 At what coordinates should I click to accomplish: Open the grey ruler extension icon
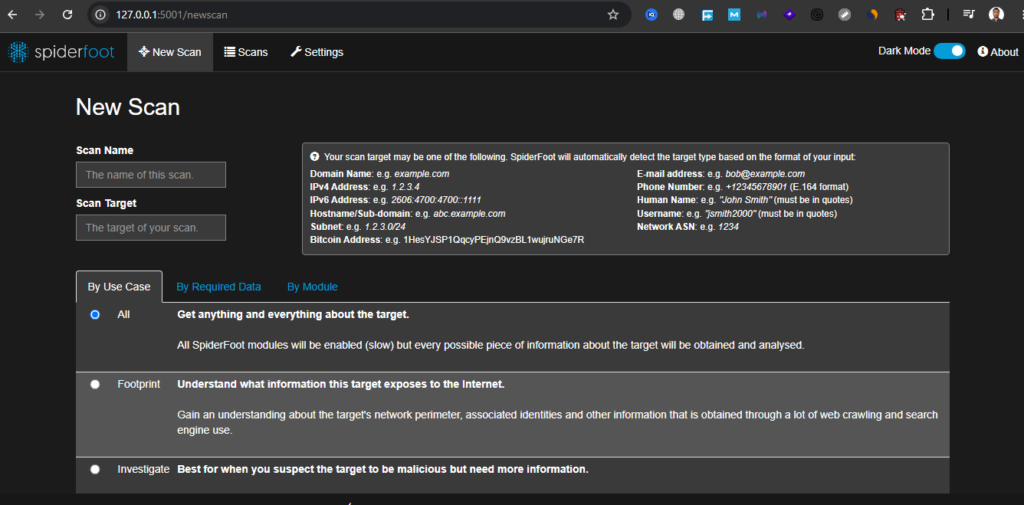(x=844, y=14)
